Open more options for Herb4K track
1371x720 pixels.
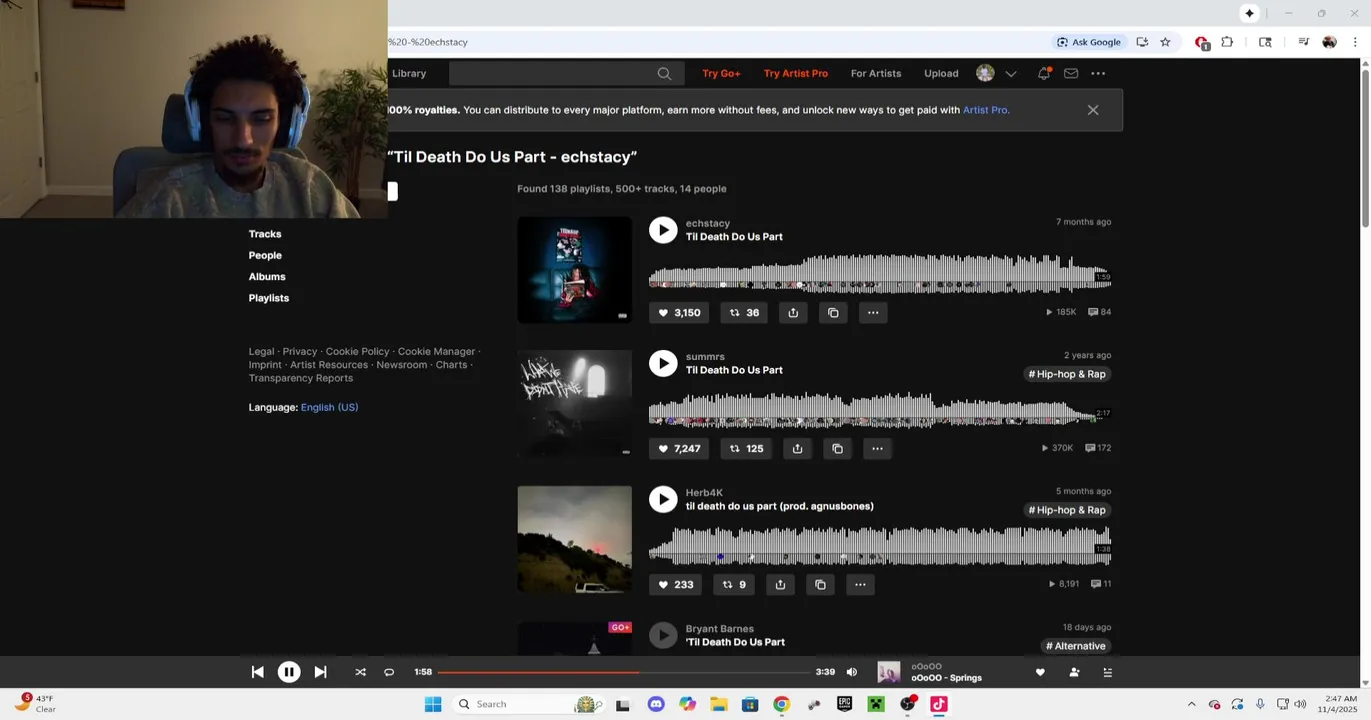[x=860, y=585]
